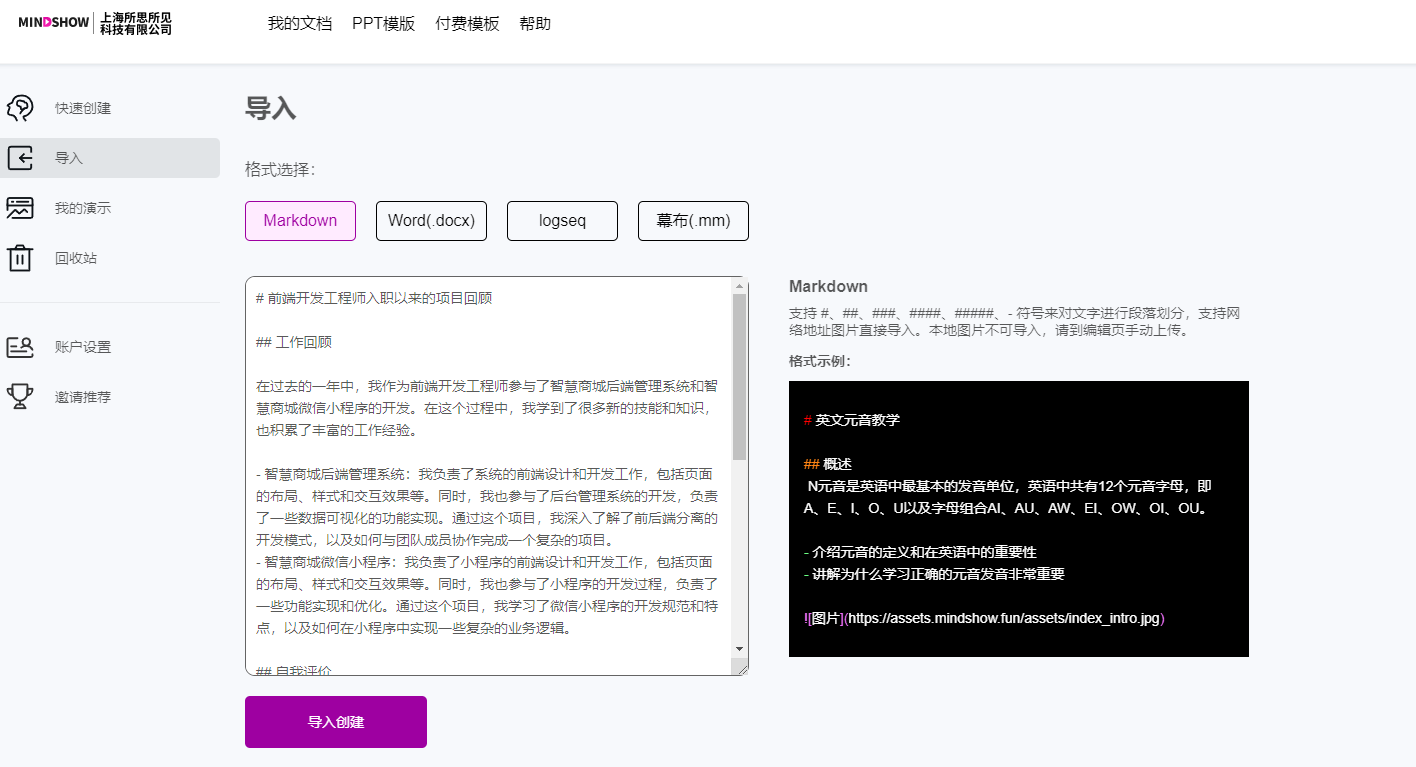Click the textarea vertical scrollbar thumb
The height and width of the screenshot is (767, 1416).
pos(740,377)
